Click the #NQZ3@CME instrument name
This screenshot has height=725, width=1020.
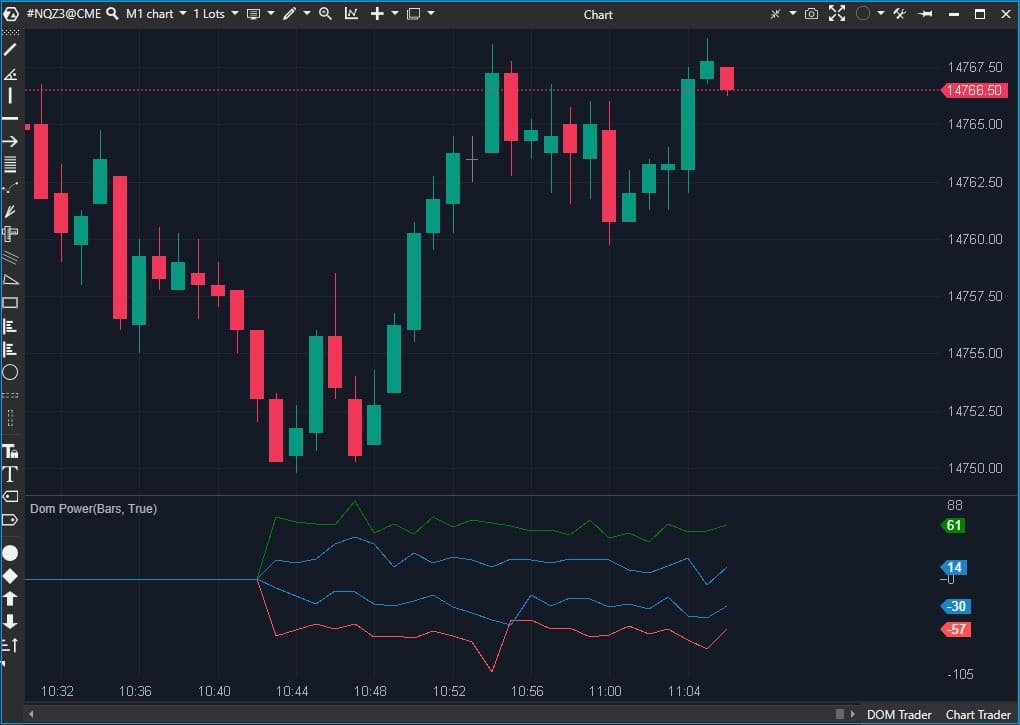point(63,14)
